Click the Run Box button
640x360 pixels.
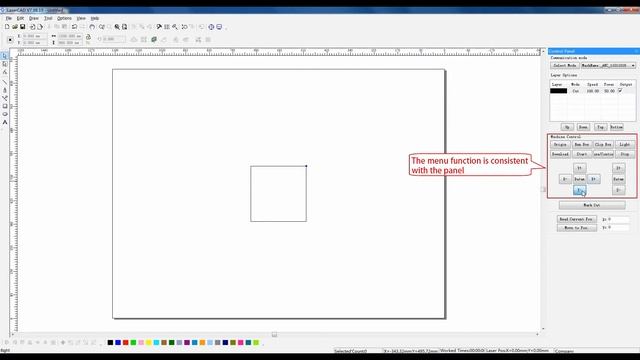582,144
